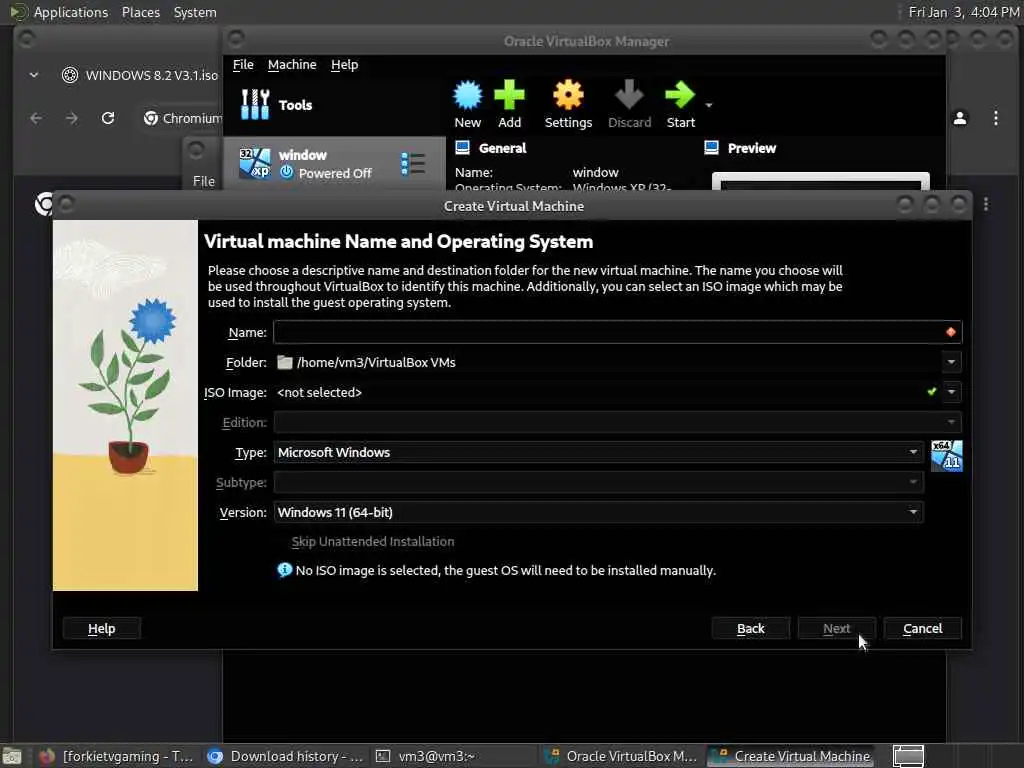Switch to Download history taskbar entry
The height and width of the screenshot is (768, 1024).
click(x=285, y=756)
